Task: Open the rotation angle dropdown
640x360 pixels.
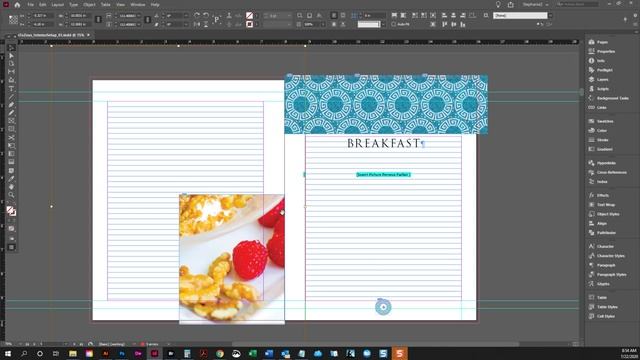Action: (186, 16)
